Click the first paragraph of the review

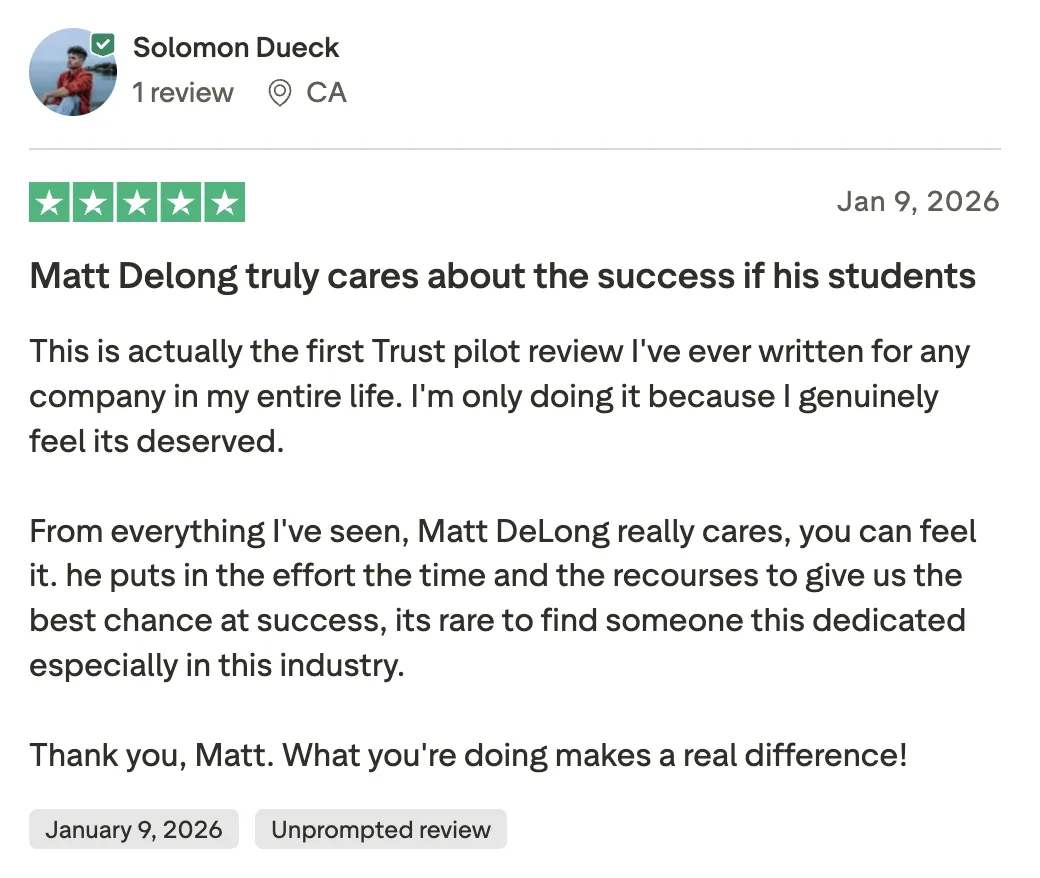click(499, 397)
